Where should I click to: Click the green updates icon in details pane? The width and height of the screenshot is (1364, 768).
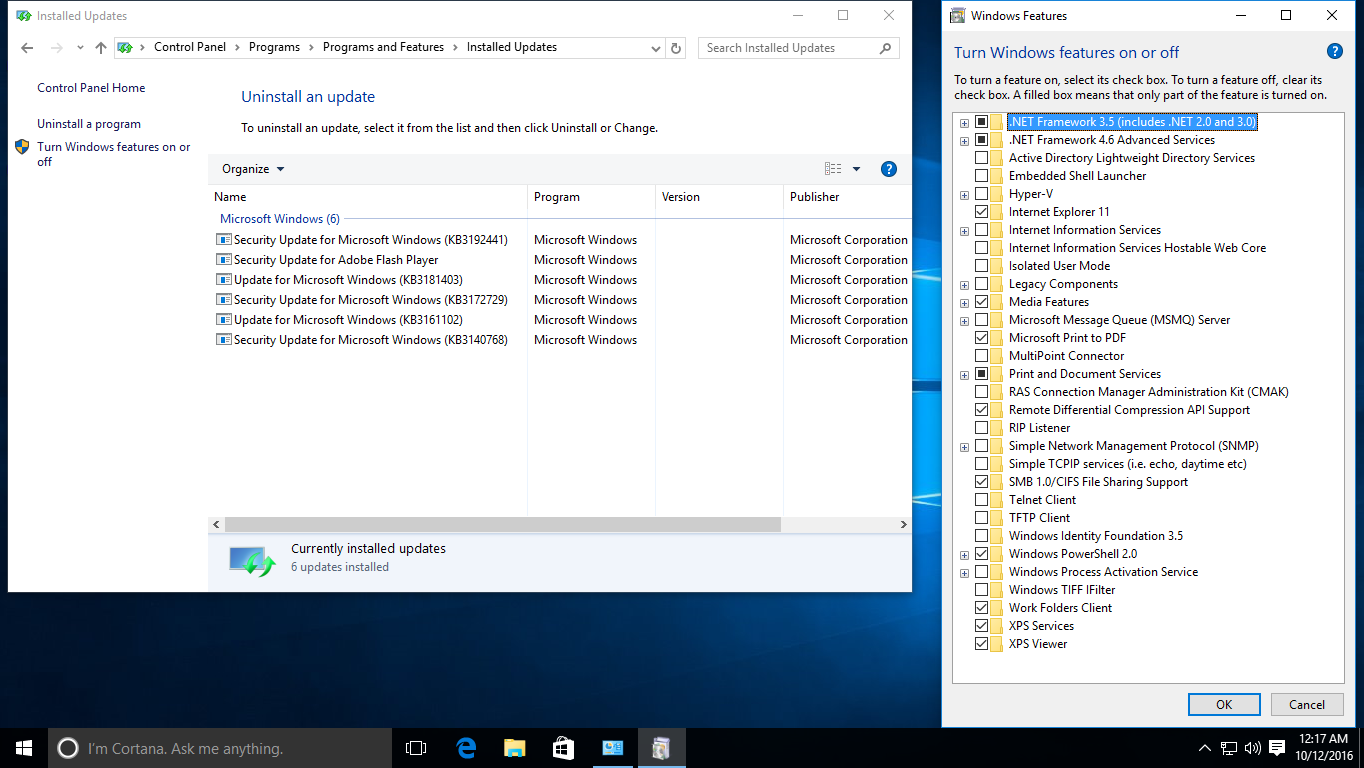coord(252,561)
